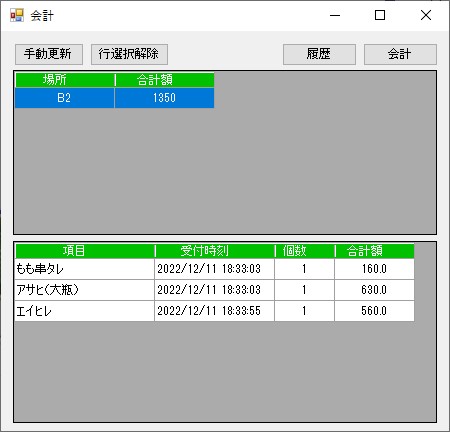Click the 会計 checkout button

click(400, 54)
